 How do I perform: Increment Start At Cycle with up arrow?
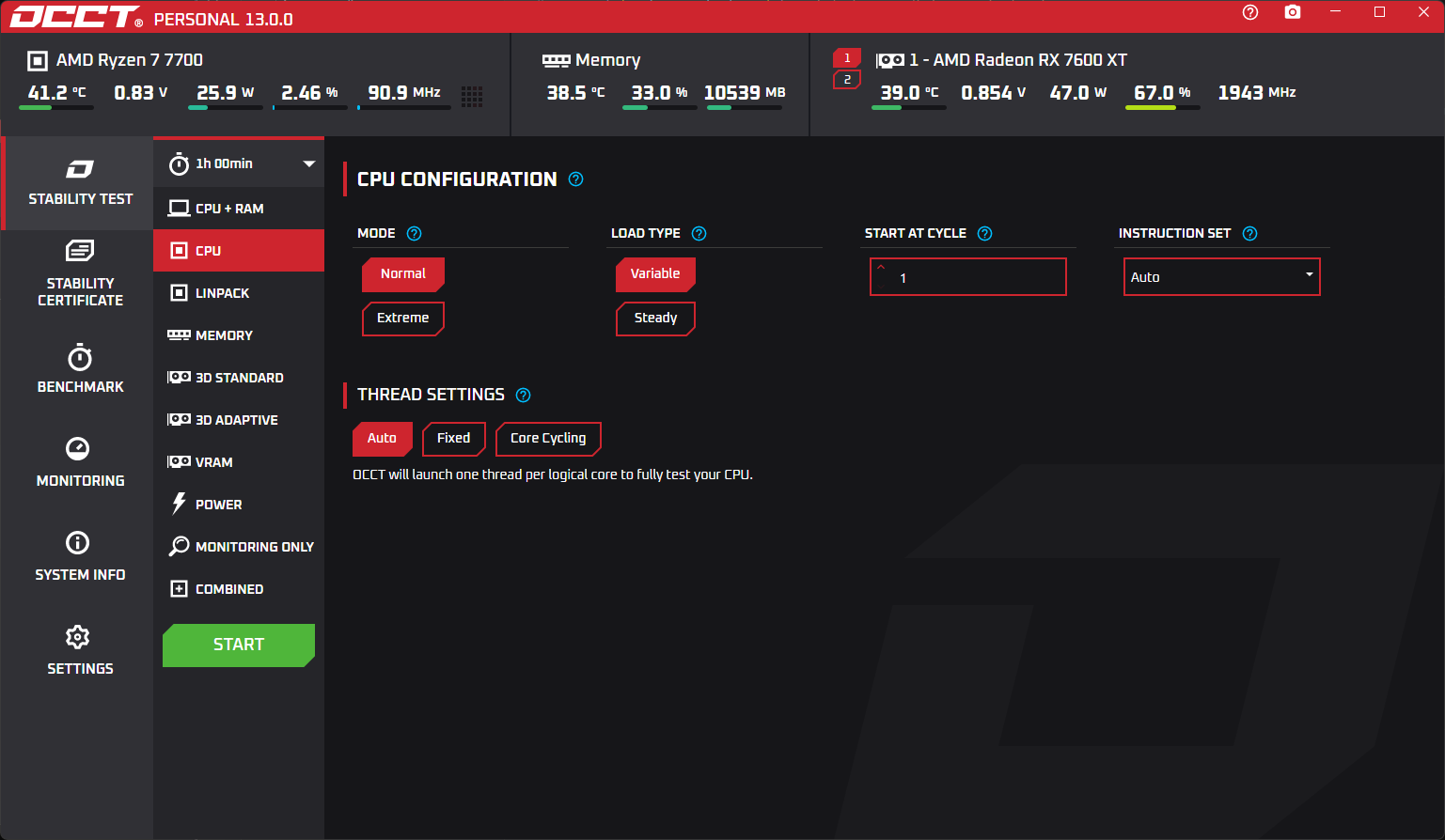click(881, 267)
